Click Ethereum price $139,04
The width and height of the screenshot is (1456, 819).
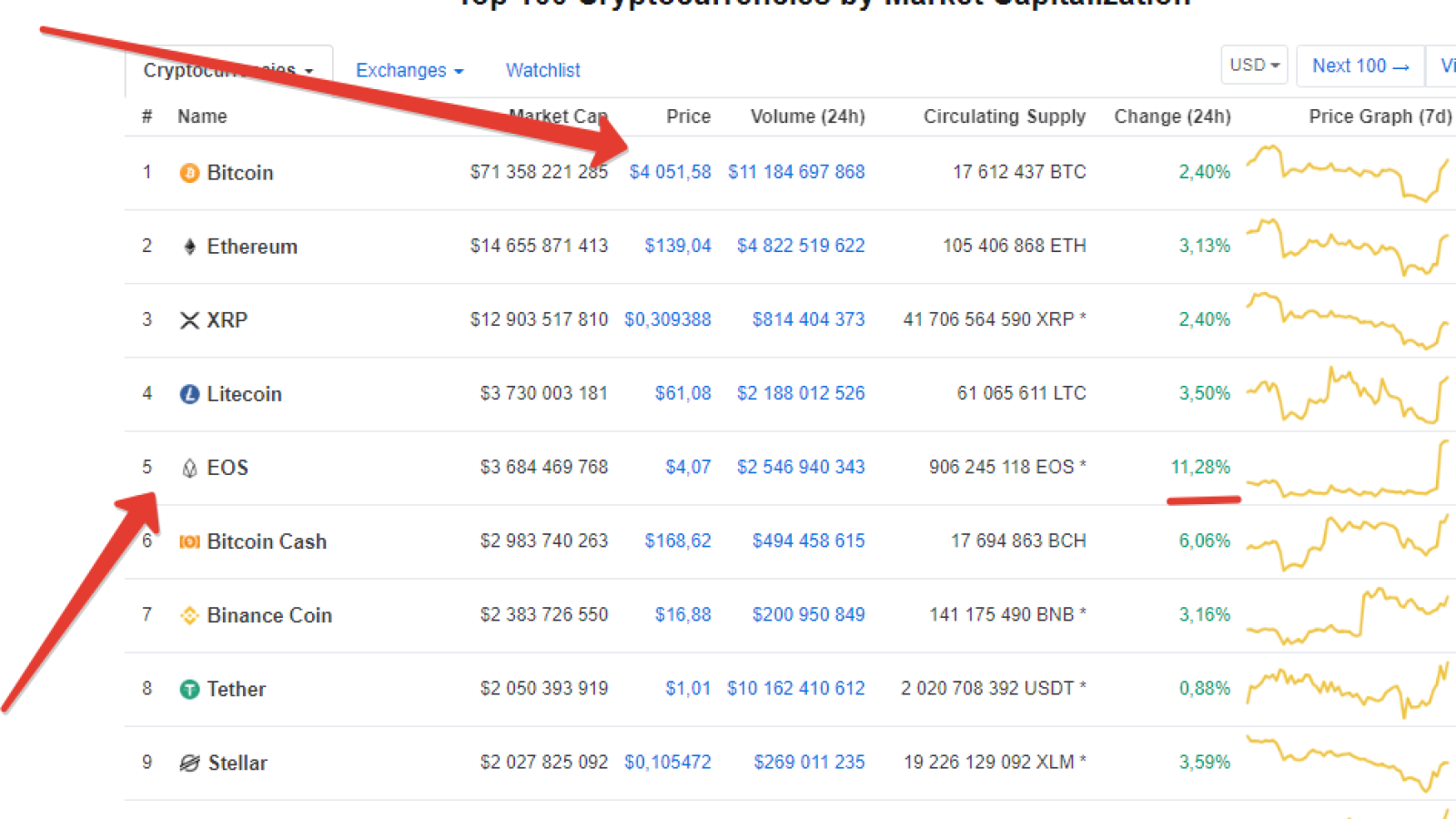[678, 246]
